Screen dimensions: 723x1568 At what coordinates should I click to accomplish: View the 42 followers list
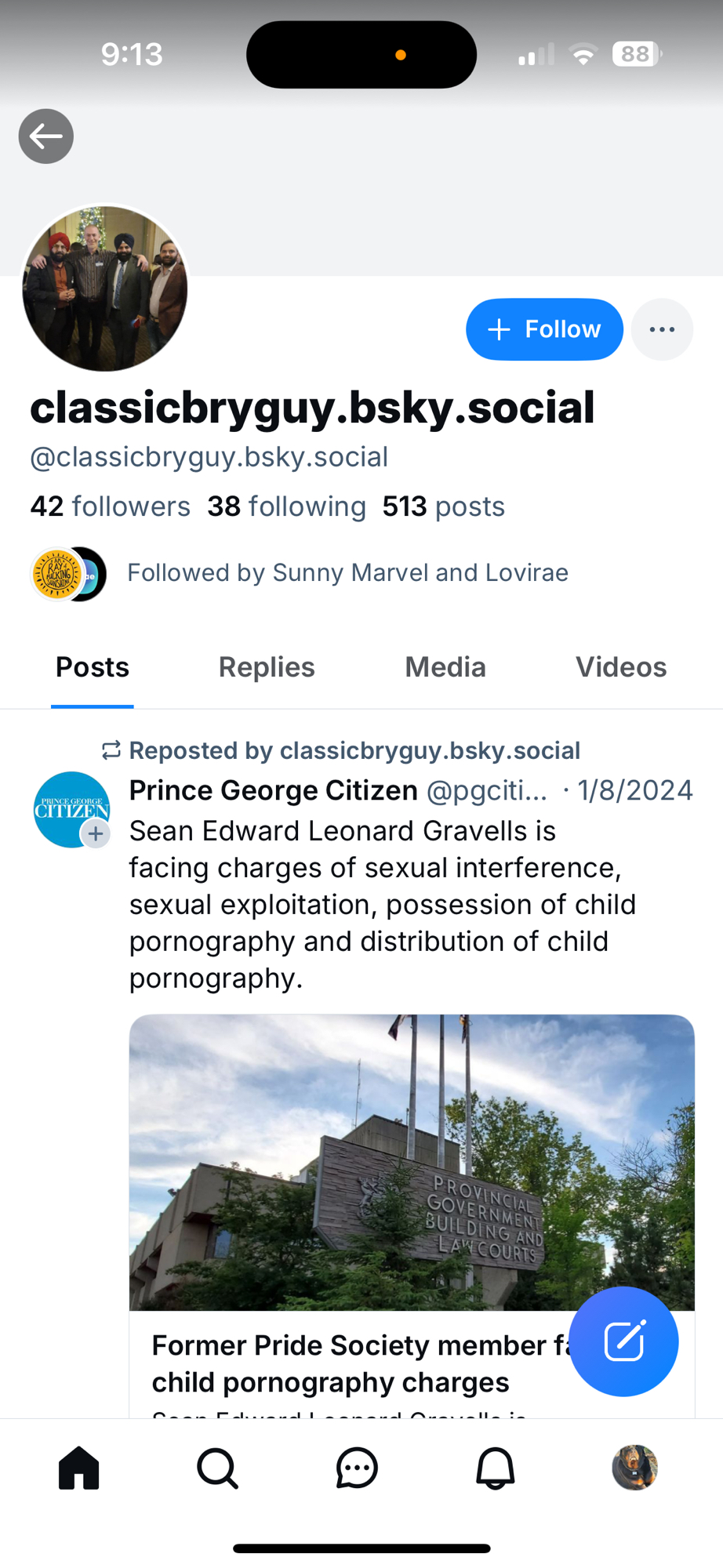coord(111,506)
